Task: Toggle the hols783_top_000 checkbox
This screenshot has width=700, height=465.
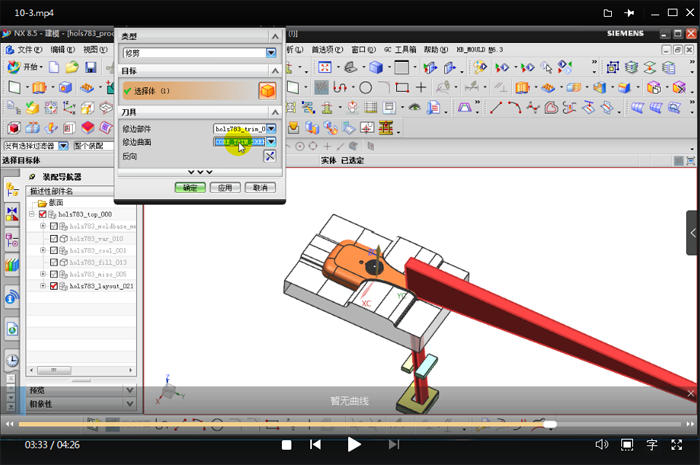Action: pos(42,214)
